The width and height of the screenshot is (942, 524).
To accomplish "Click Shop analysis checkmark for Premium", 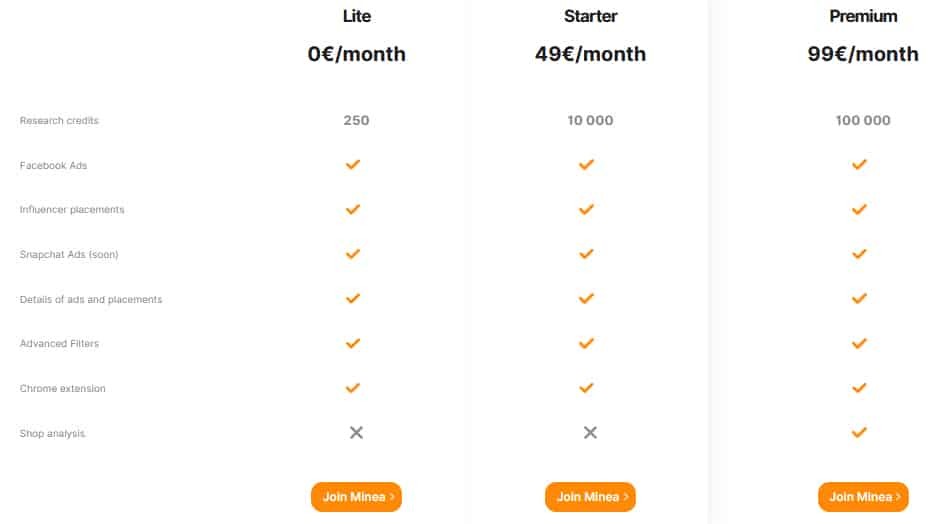I will [x=859, y=432].
